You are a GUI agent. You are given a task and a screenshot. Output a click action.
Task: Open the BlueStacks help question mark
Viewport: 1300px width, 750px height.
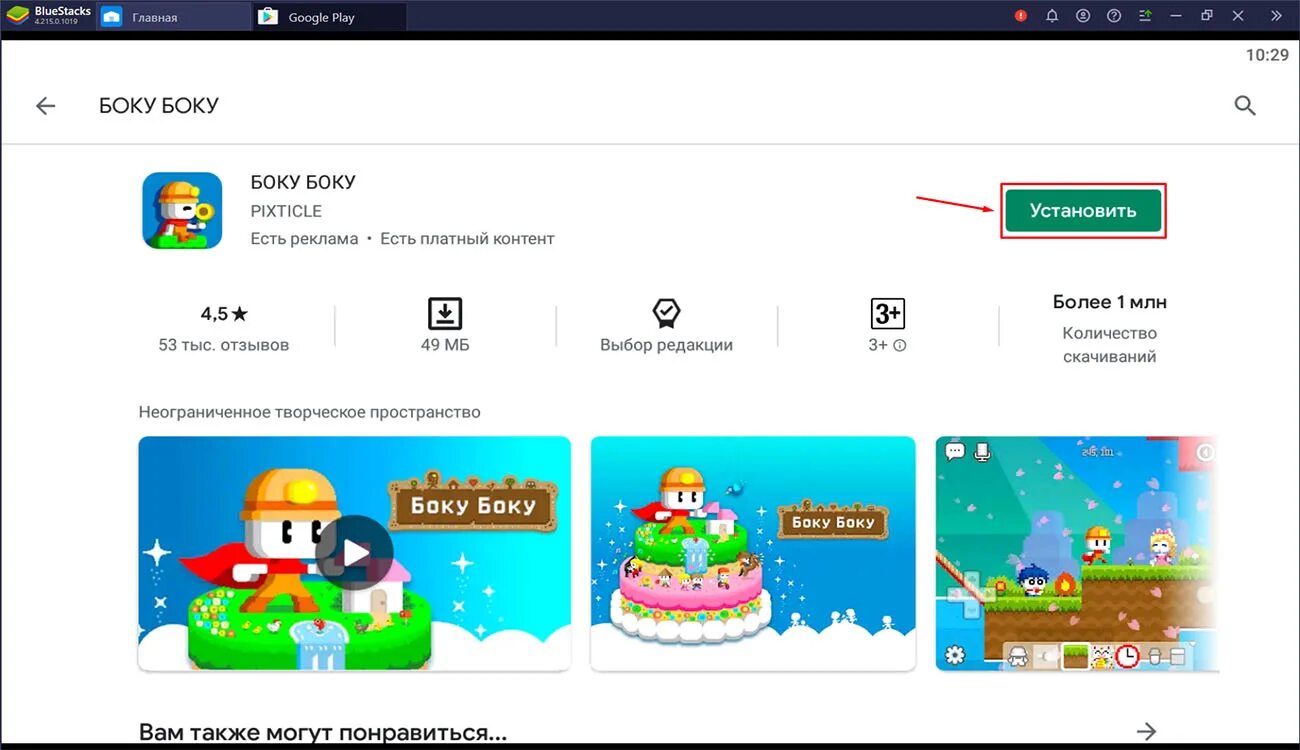point(1114,16)
